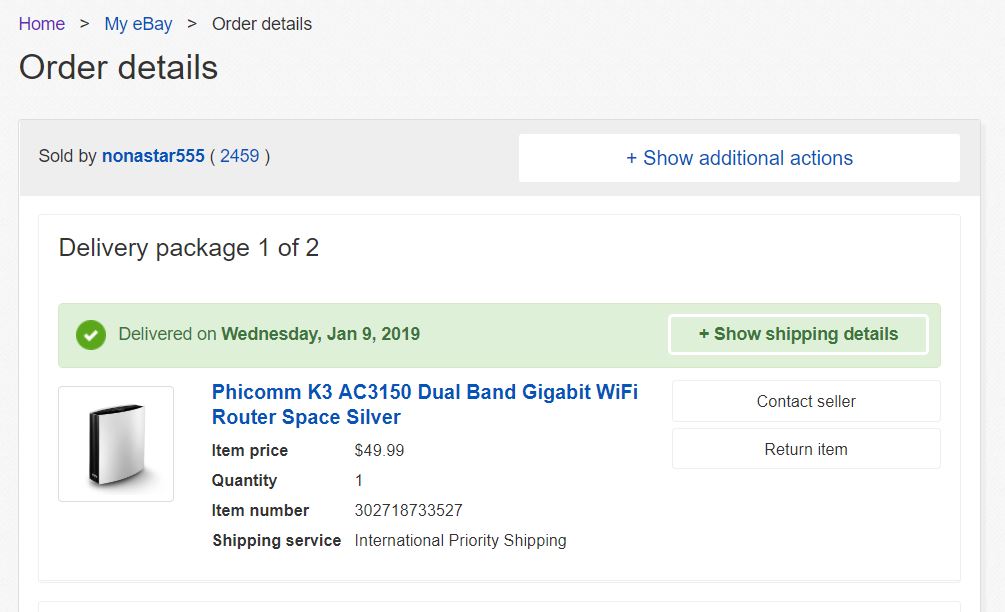
Task: Click the green delivered checkmark icon
Action: (x=91, y=335)
